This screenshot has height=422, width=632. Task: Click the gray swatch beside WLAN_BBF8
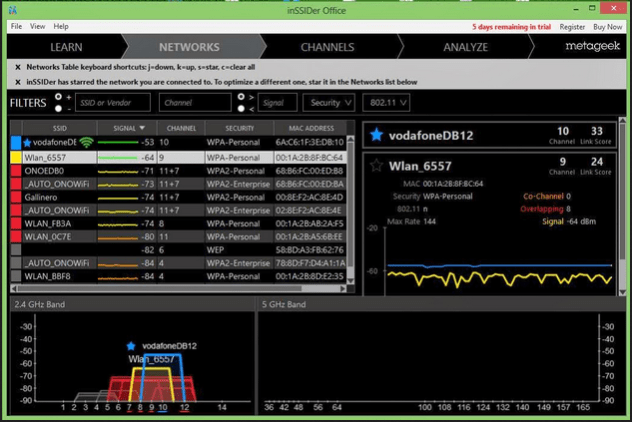[16, 276]
